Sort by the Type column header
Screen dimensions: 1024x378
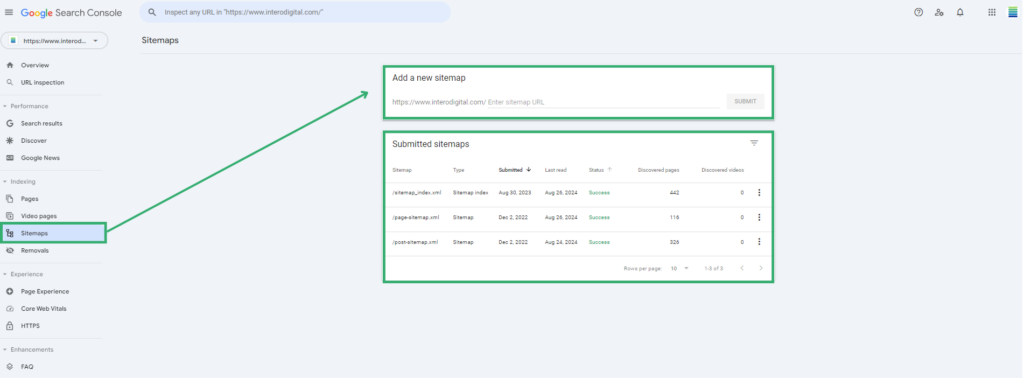coord(458,170)
